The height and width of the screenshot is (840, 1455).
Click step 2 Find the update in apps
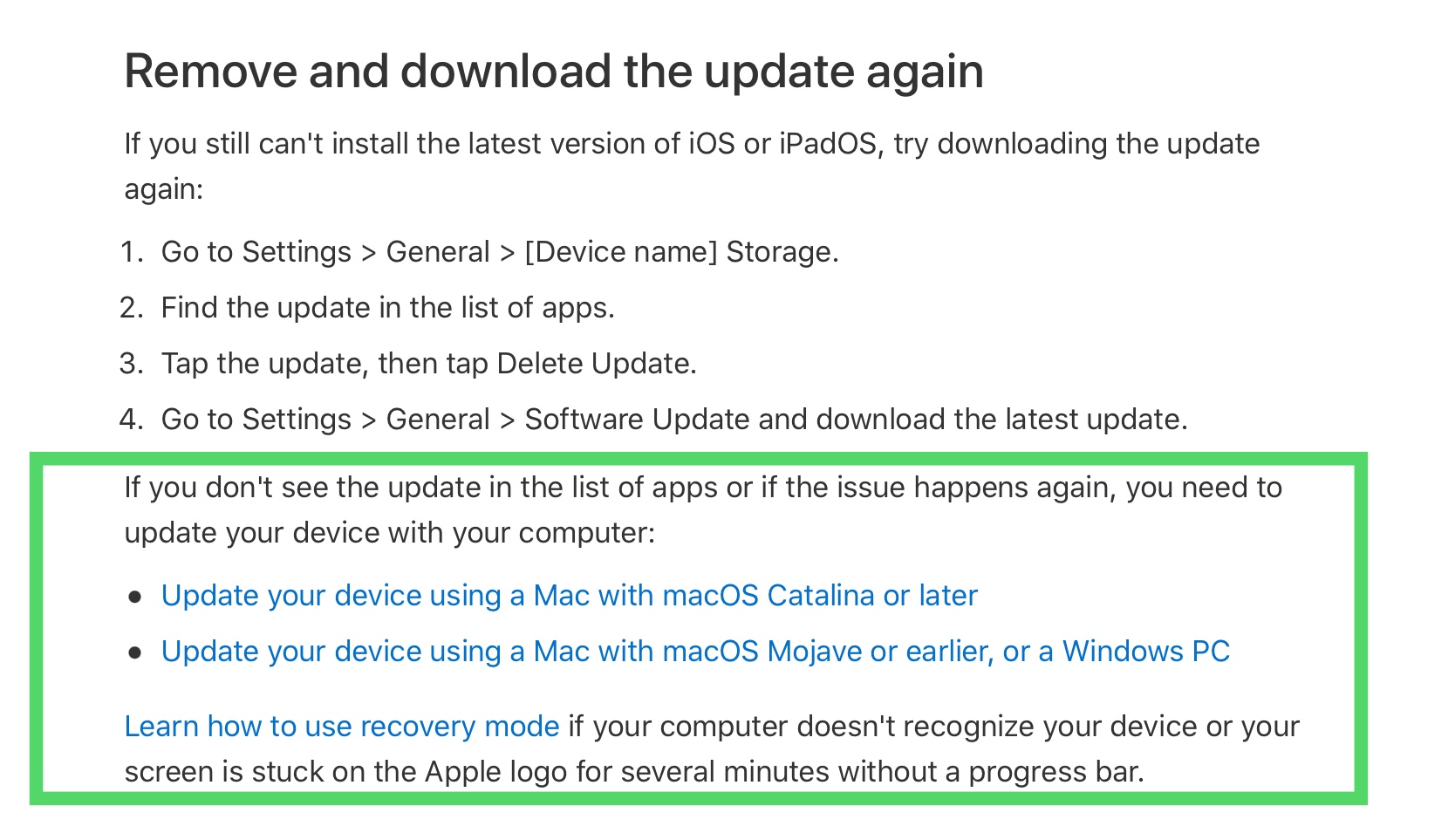pos(388,308)
